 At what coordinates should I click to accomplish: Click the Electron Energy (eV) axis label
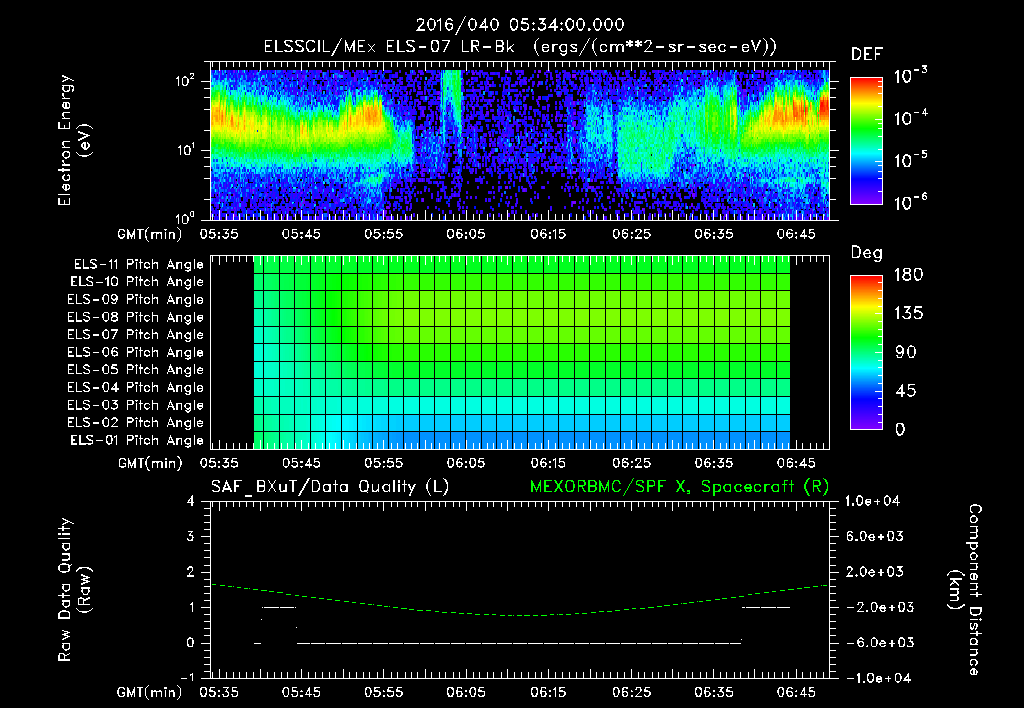[x=74, y=140]
